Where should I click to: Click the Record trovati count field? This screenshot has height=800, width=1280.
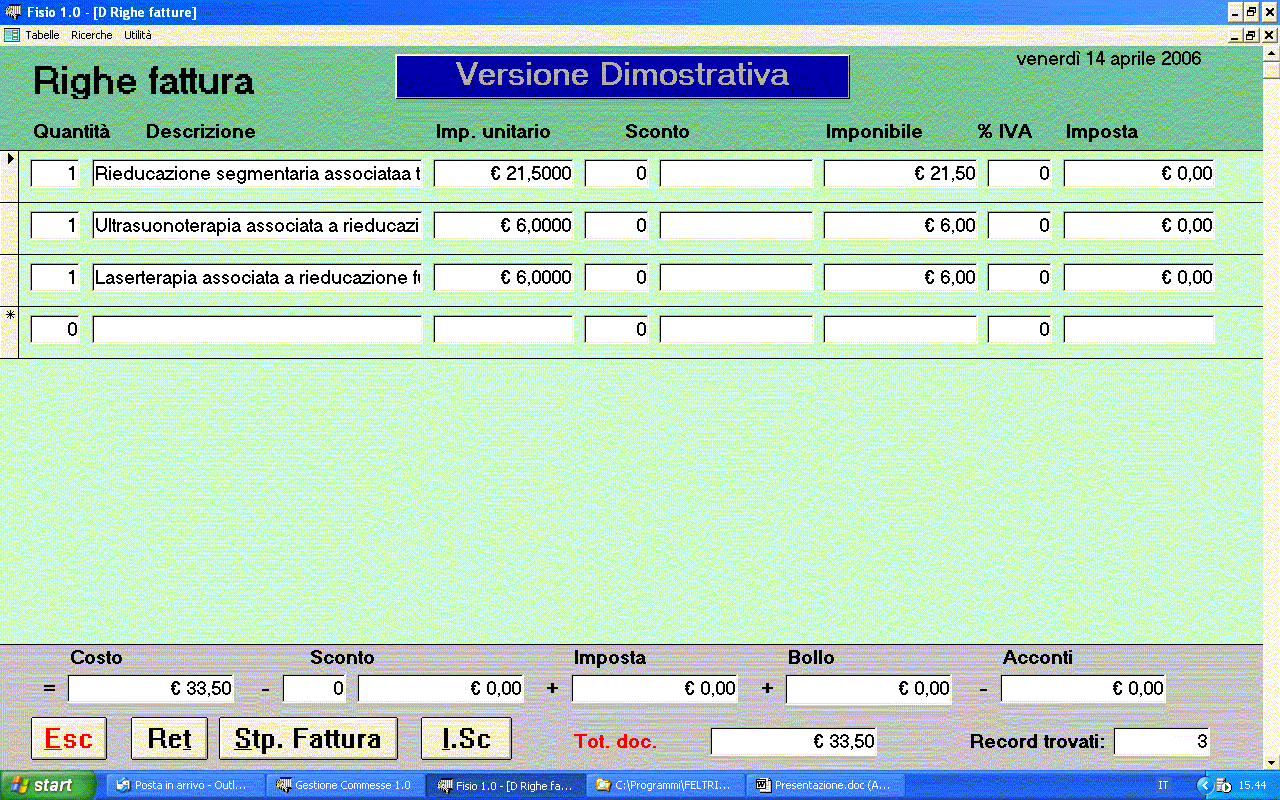point(1162,741)
